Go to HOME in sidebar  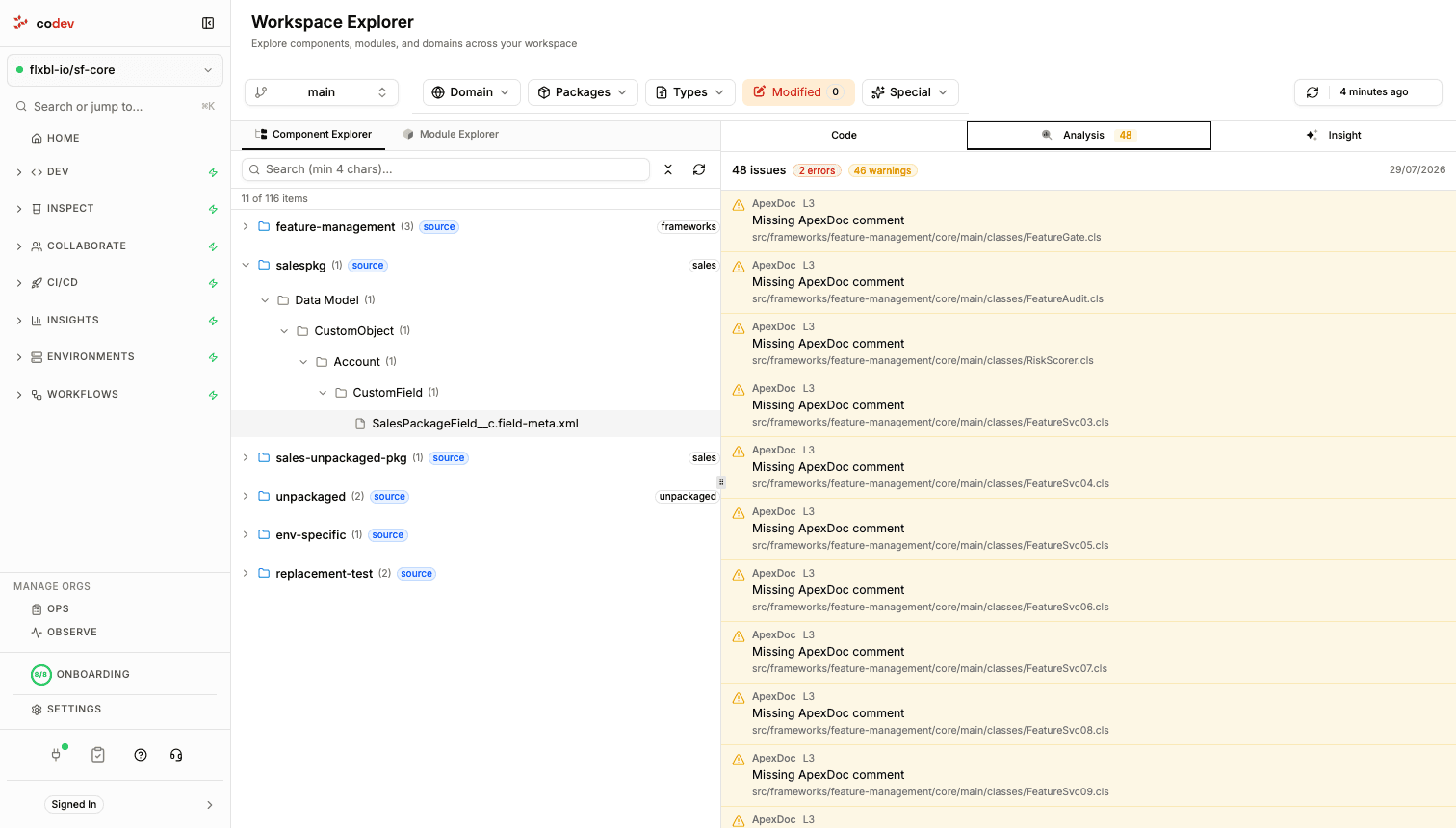click(x=56, y=139)
